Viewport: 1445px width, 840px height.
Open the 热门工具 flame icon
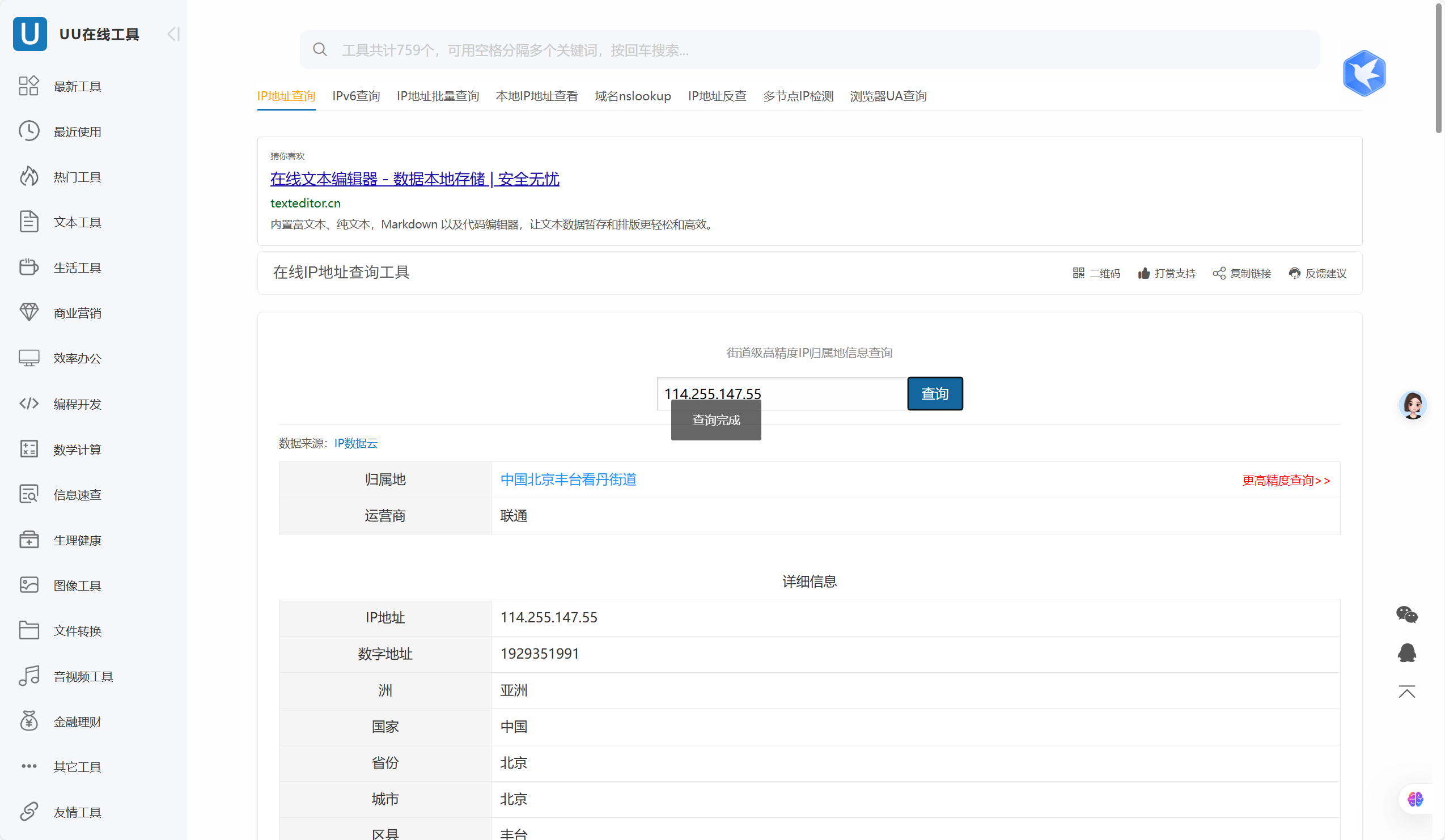[x=29, y=177]
